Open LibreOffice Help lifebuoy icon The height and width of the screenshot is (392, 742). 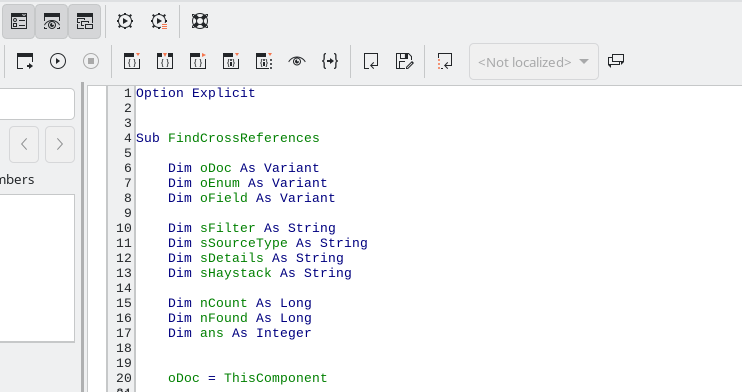(x=200, y=21)
